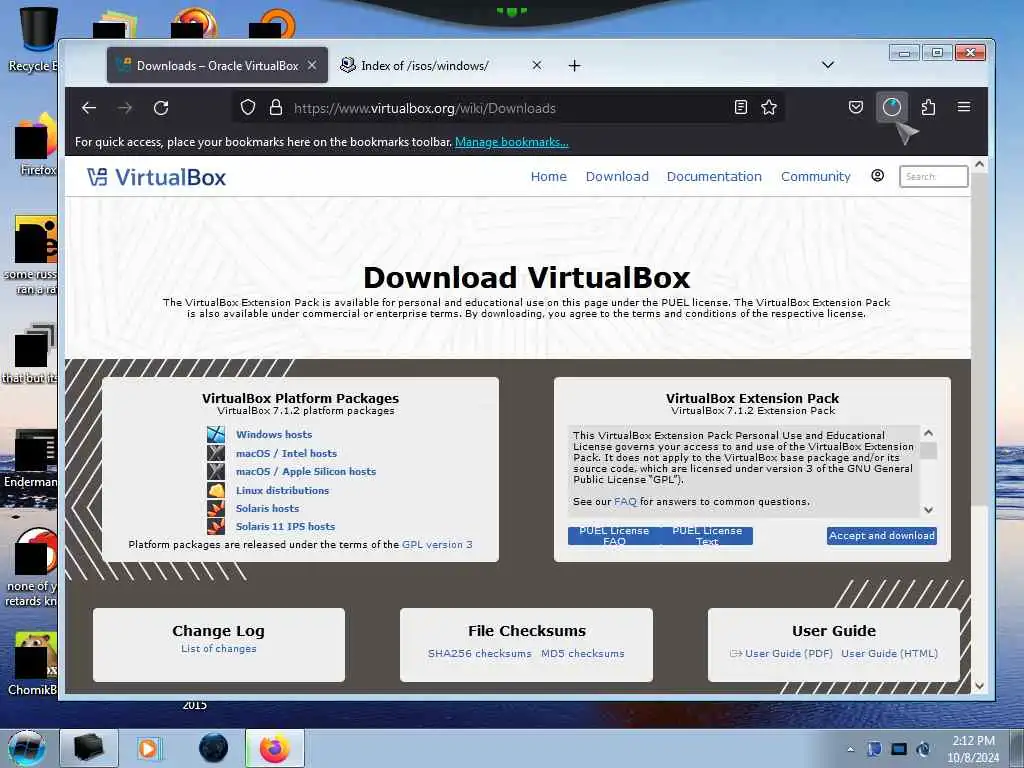1024x768 pixels.
Task: Click the user account icon beside Community
Action: tap(878, 176)
